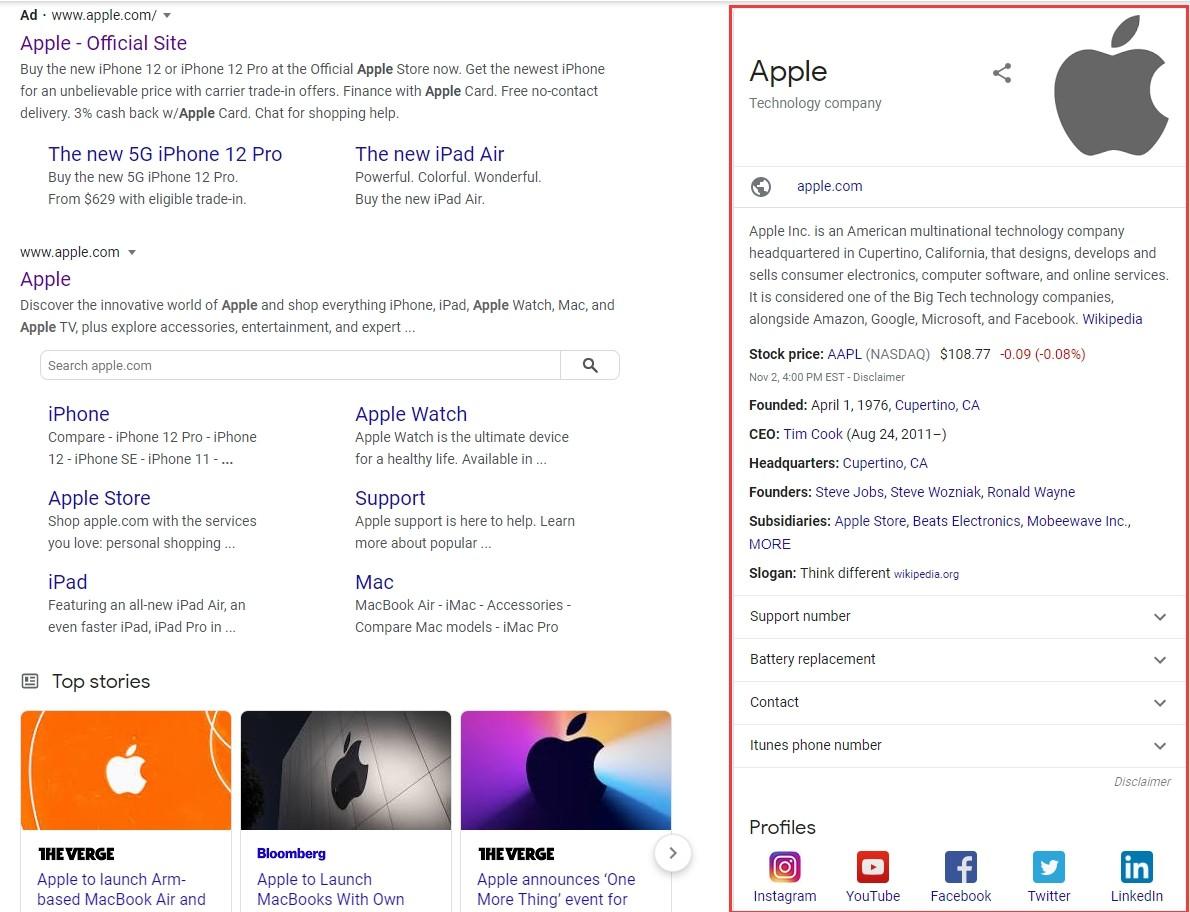Open the Ronald Wayne founder link
Viewport: 1190px width, 912px height.
point(1031,492)
